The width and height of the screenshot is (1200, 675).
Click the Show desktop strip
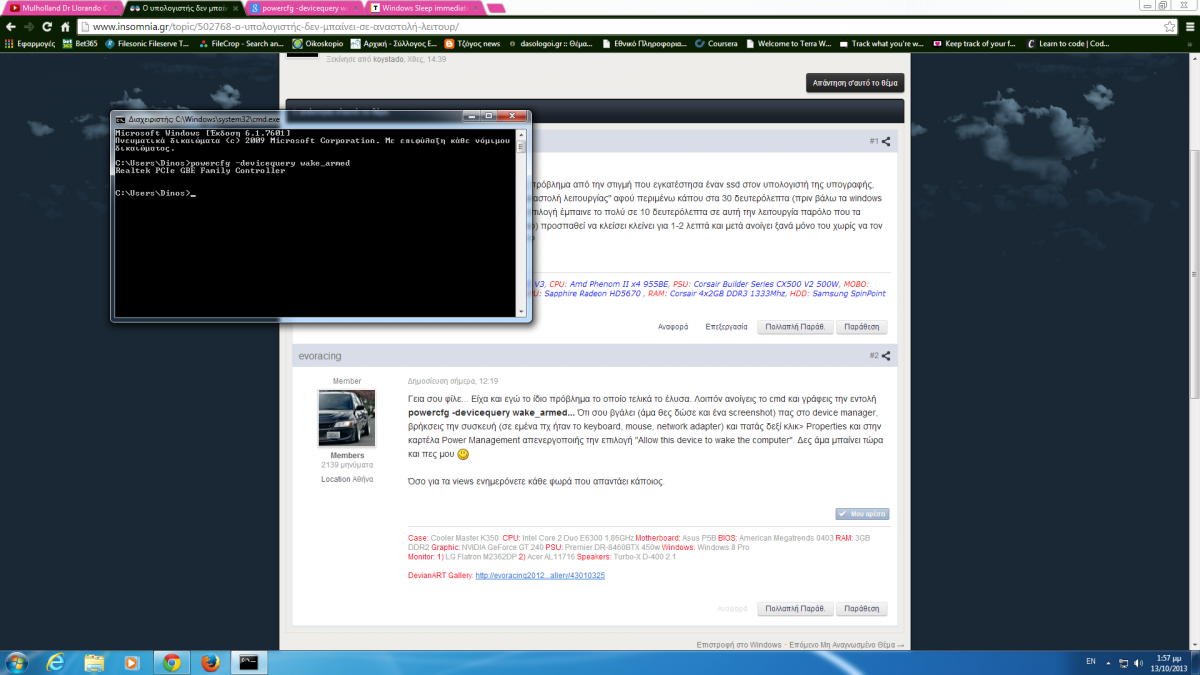(x=1195, y=661)
